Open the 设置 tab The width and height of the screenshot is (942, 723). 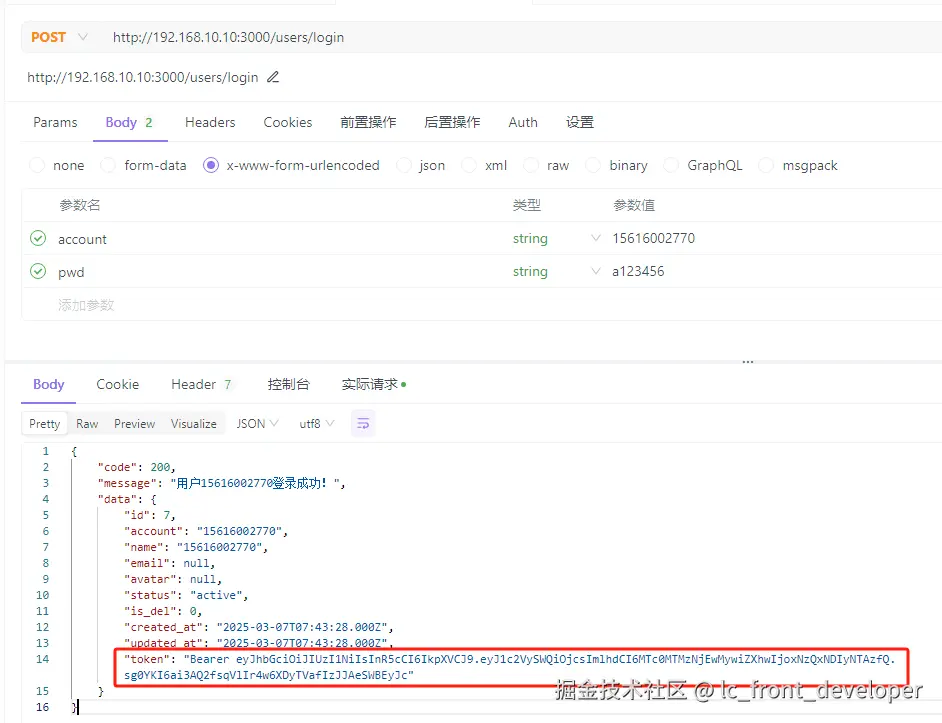point(580,123)
